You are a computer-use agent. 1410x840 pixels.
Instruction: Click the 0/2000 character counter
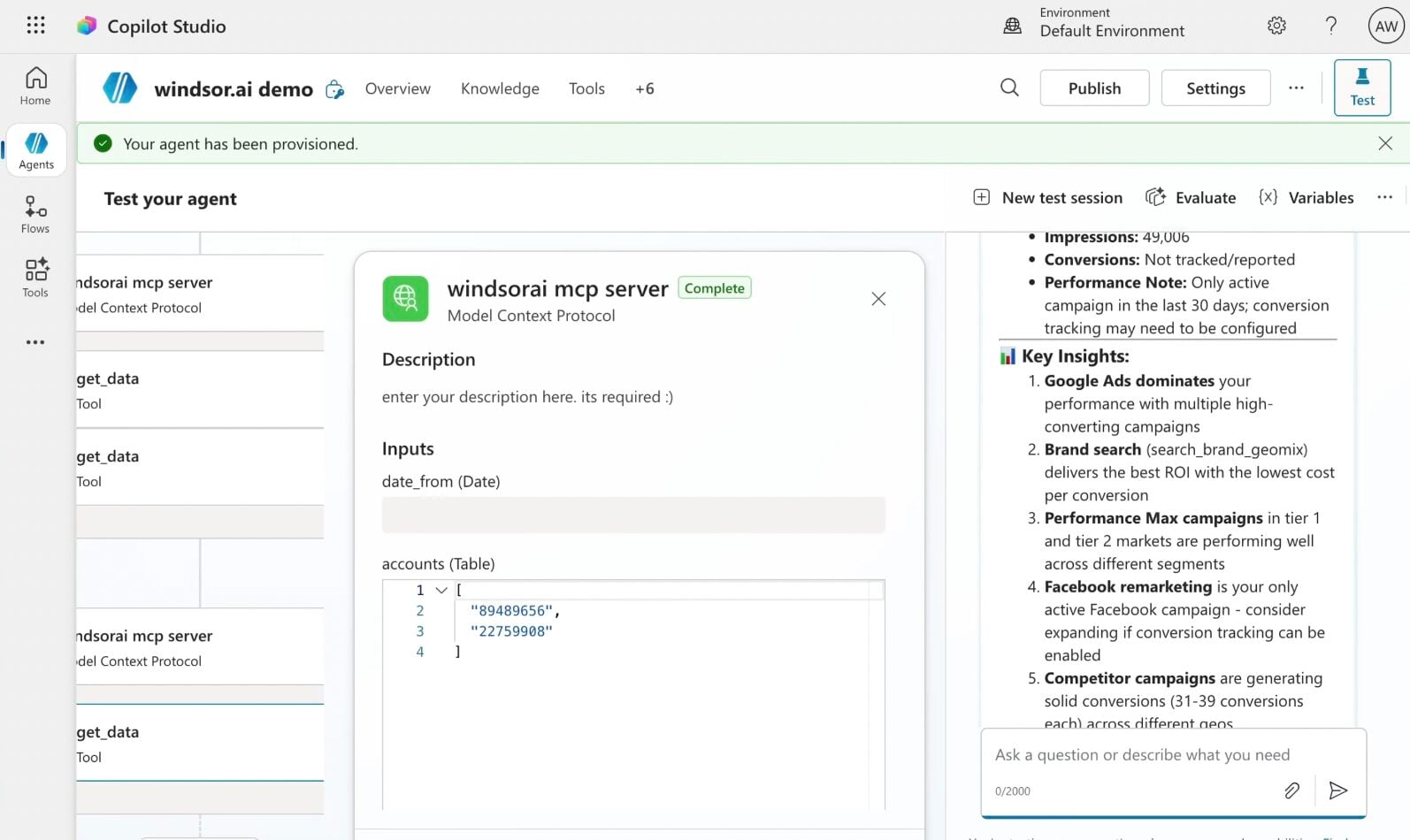(x=1013, y=791)
